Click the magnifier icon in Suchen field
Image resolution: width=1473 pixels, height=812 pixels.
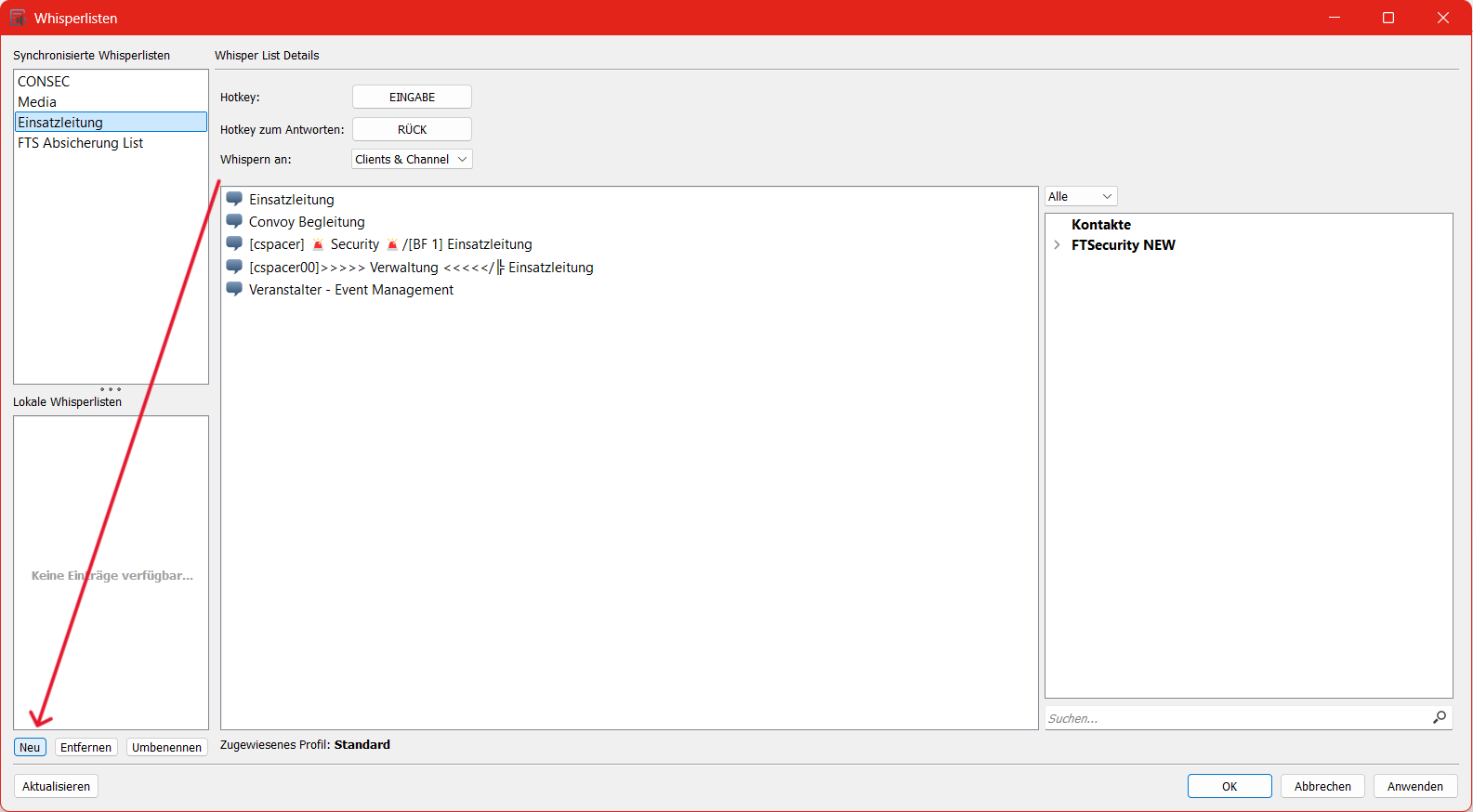[x=1440, y=717]
